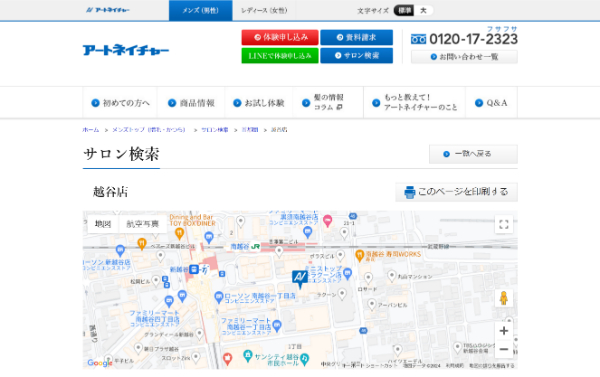
Task: Click the Art Nature salon map marker
Action: click(x=300, y=279)
